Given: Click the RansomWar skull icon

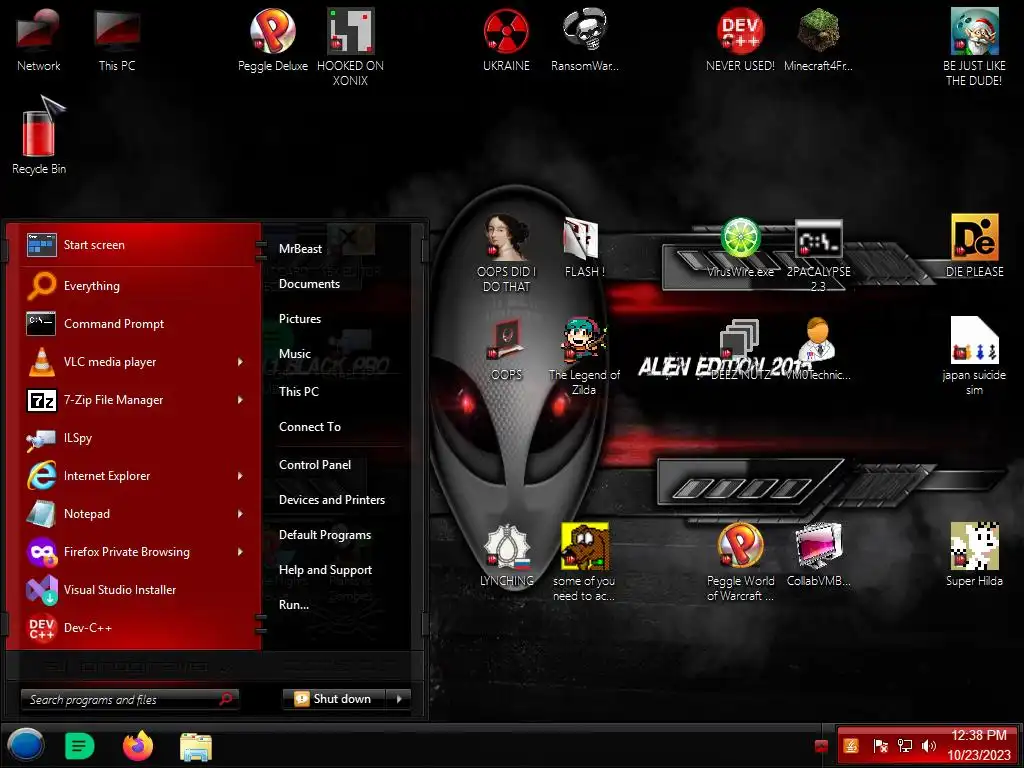Looking at the screenshot, I should (x=584, y=40).
